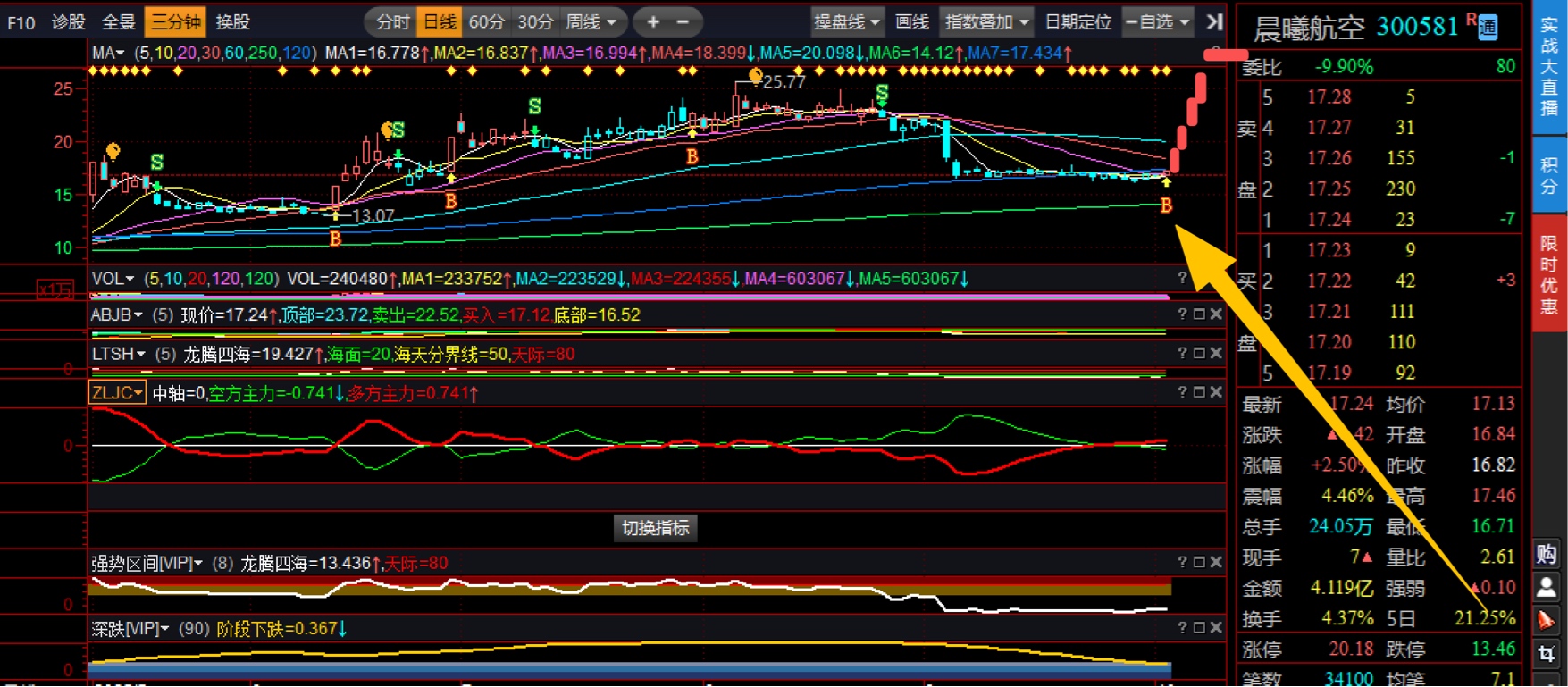Activate the screenshot crop icon
The image size is (1568, 687).
(1547, 654)
